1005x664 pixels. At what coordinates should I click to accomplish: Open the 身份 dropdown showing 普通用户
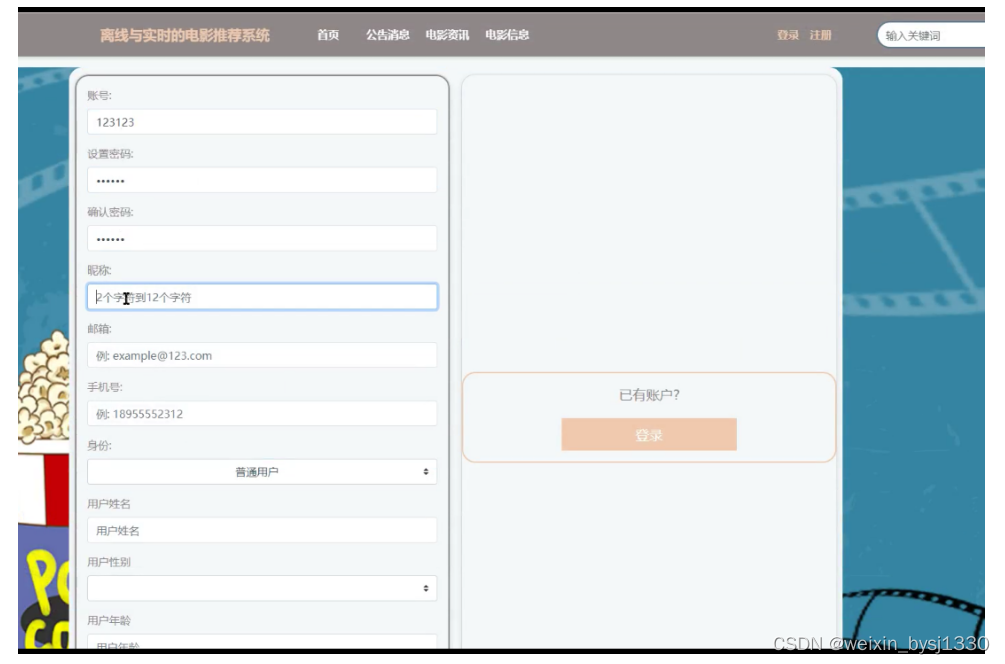pos(262,472)
